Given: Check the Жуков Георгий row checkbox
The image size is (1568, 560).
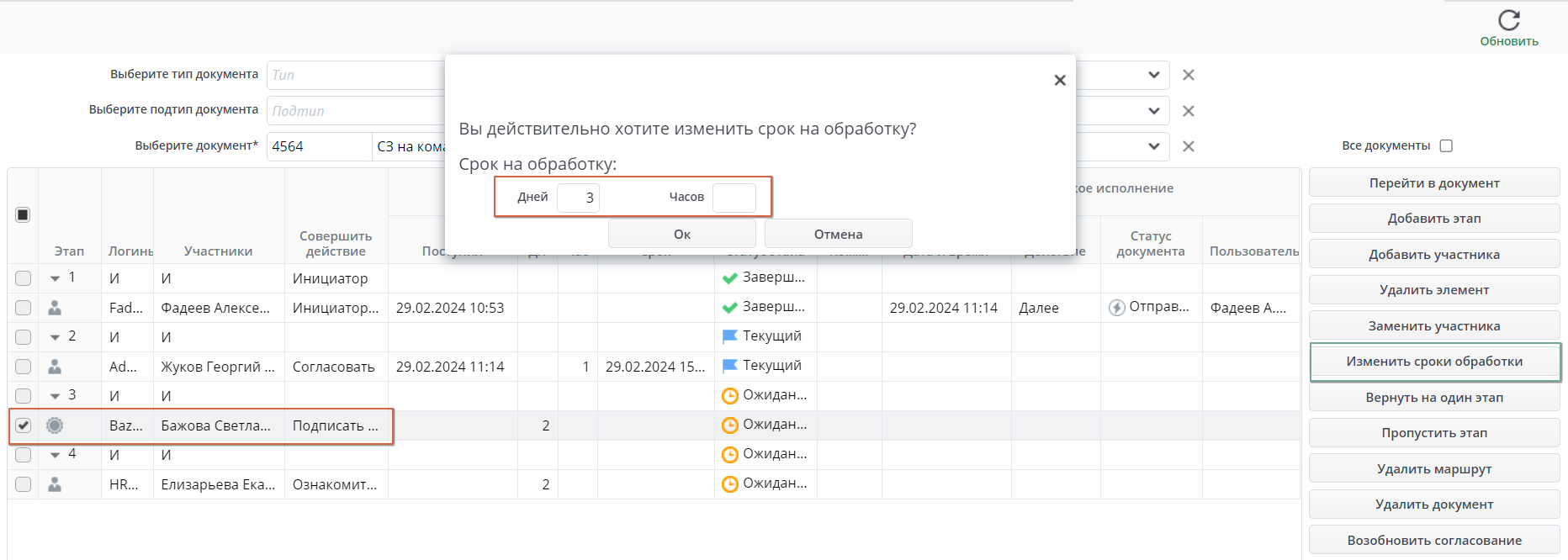Looking at the screenshot, I should 23,367.
